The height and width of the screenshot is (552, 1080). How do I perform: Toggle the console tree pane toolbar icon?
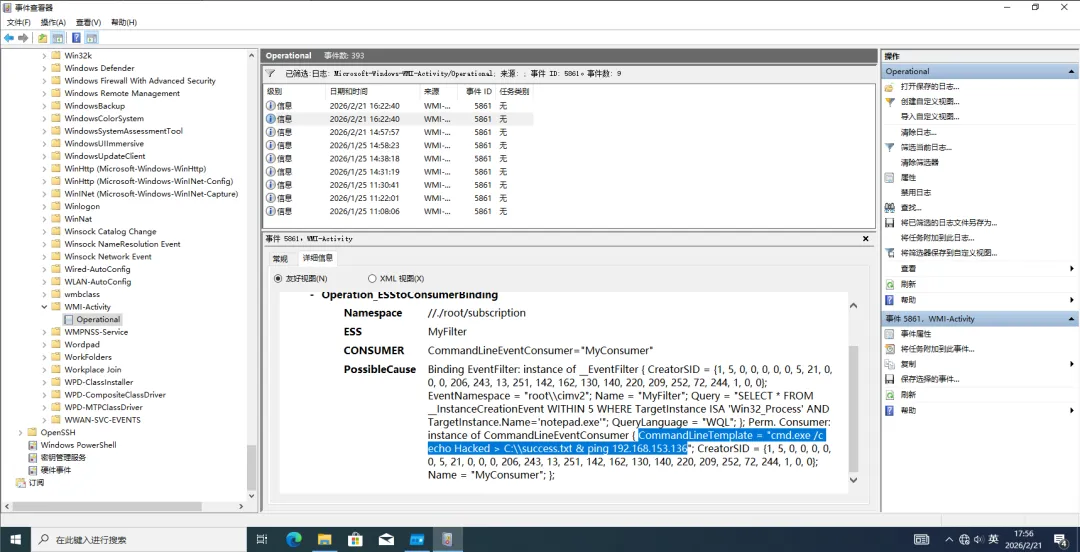pos(58,38)
